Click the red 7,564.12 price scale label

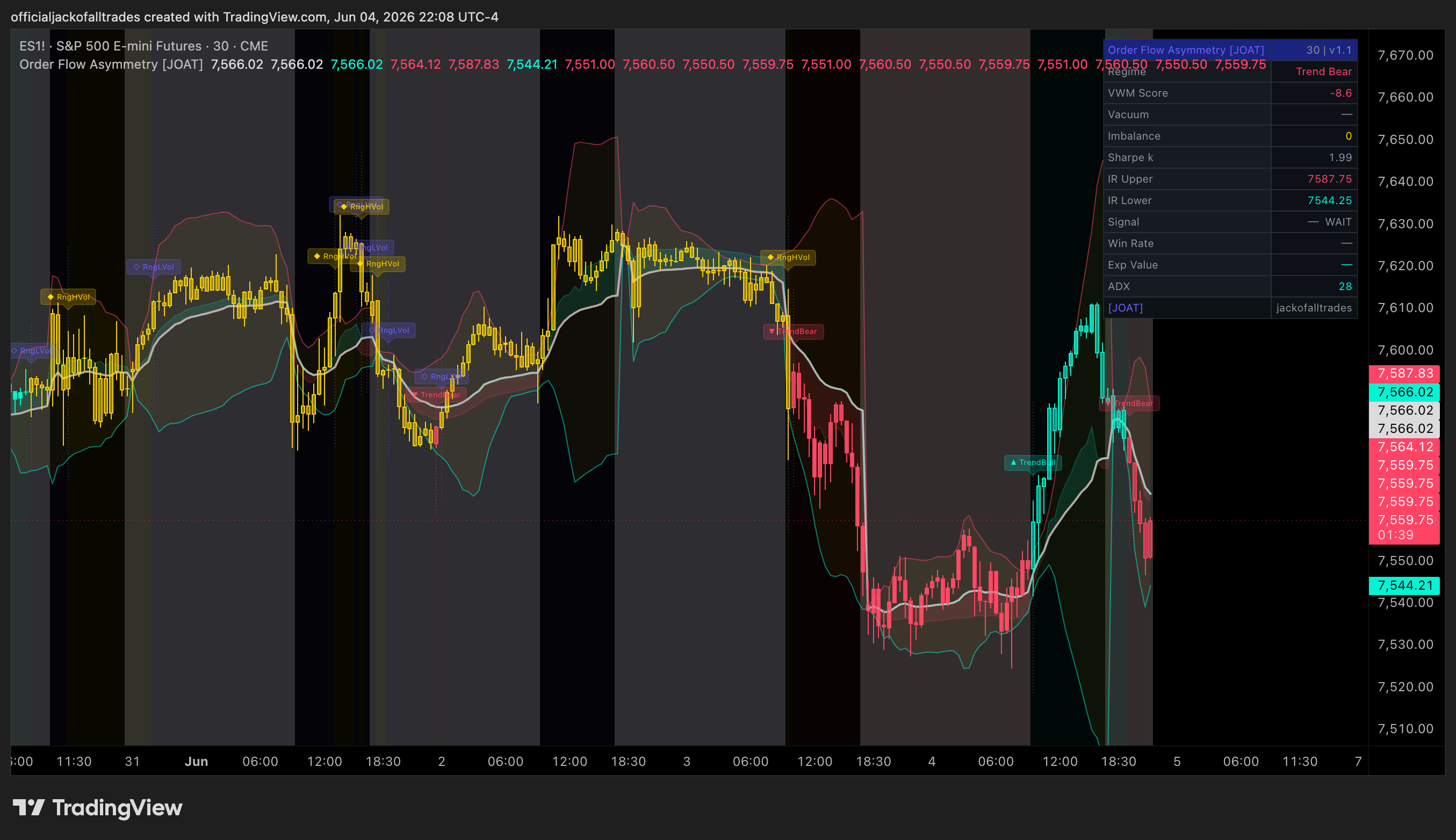1404,446
